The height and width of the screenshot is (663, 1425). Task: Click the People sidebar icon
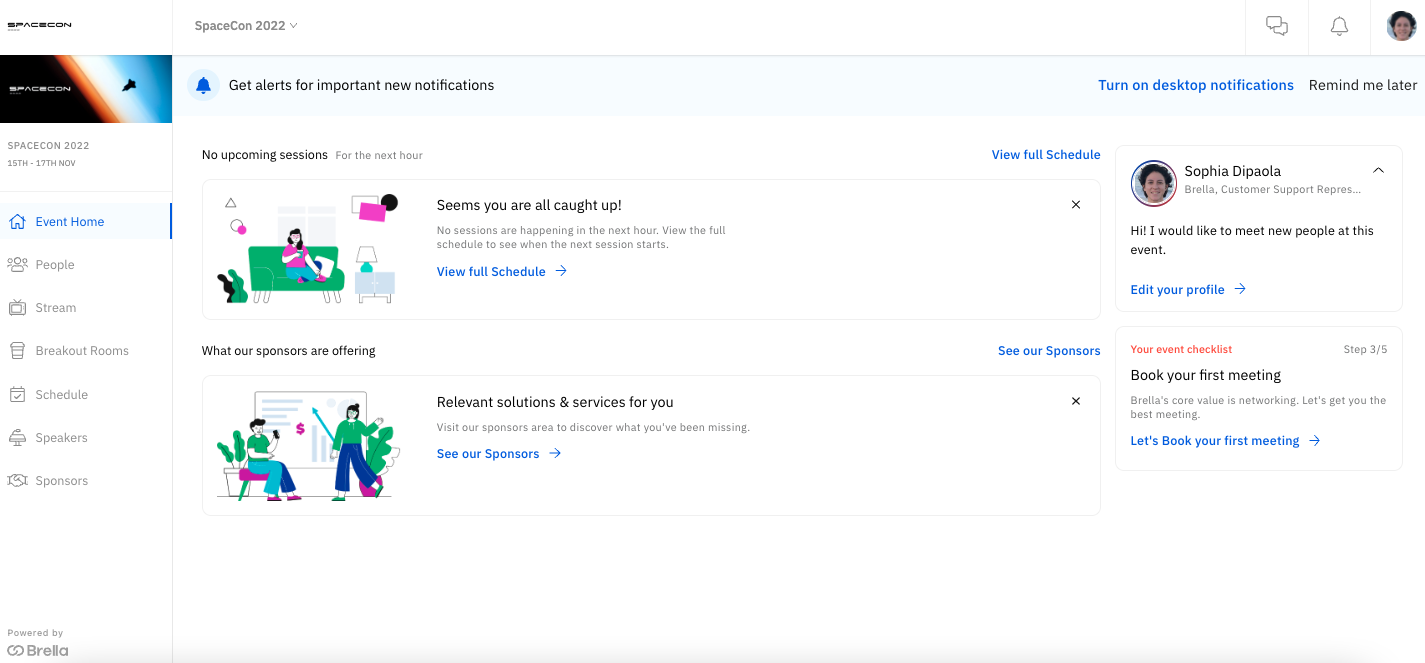[x=17, y=265]
